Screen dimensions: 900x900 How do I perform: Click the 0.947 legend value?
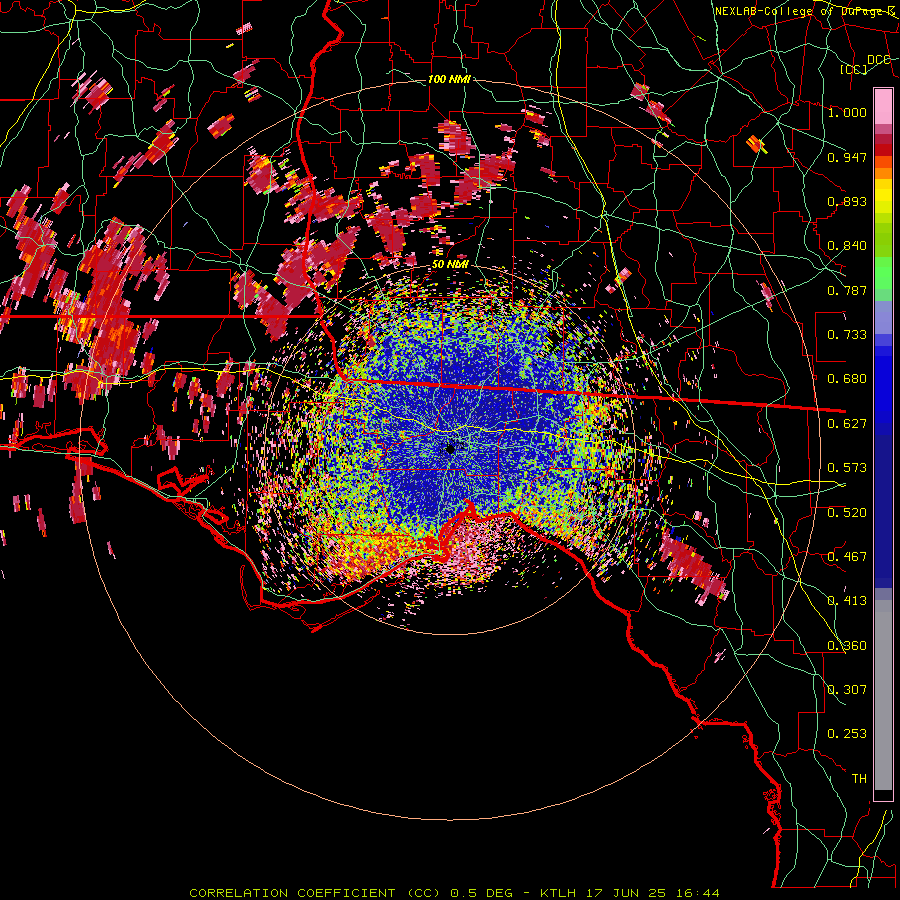tap(847, 157)
